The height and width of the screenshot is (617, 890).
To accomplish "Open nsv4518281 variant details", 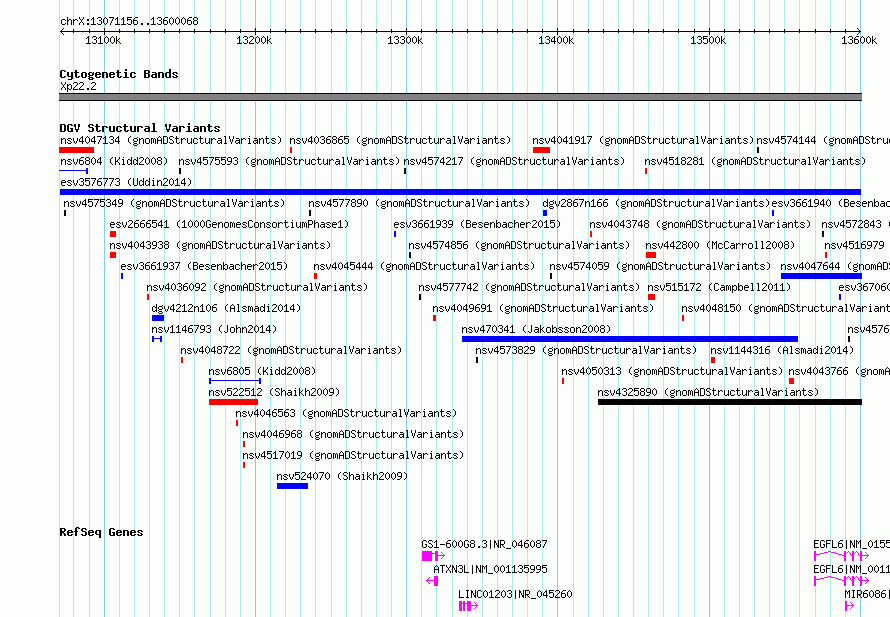I will [x=755, y=161].
